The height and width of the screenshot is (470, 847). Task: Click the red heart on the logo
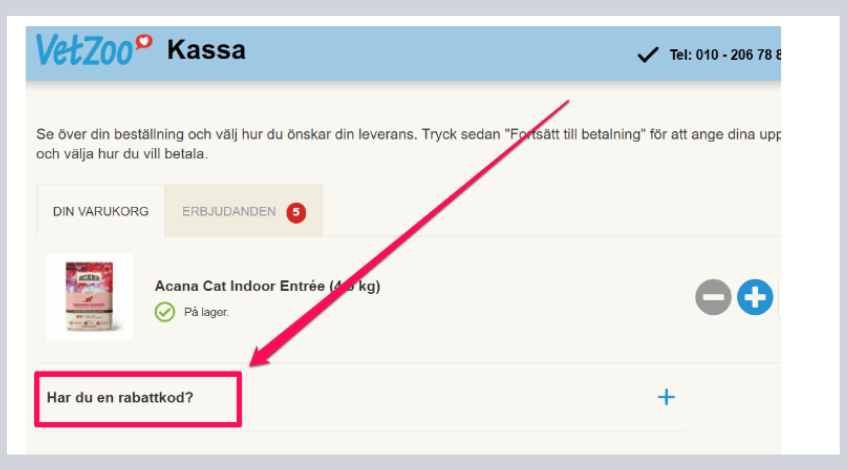click(x=144, y=42)
